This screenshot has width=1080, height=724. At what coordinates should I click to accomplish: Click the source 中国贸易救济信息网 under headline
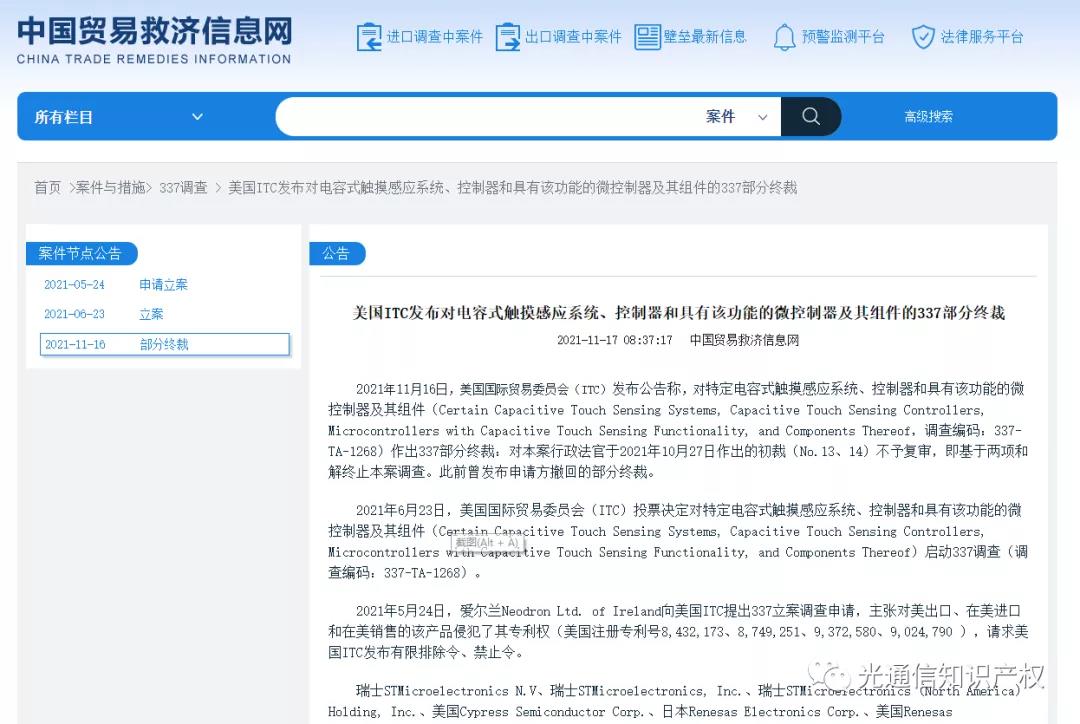[x=745, y=340]
